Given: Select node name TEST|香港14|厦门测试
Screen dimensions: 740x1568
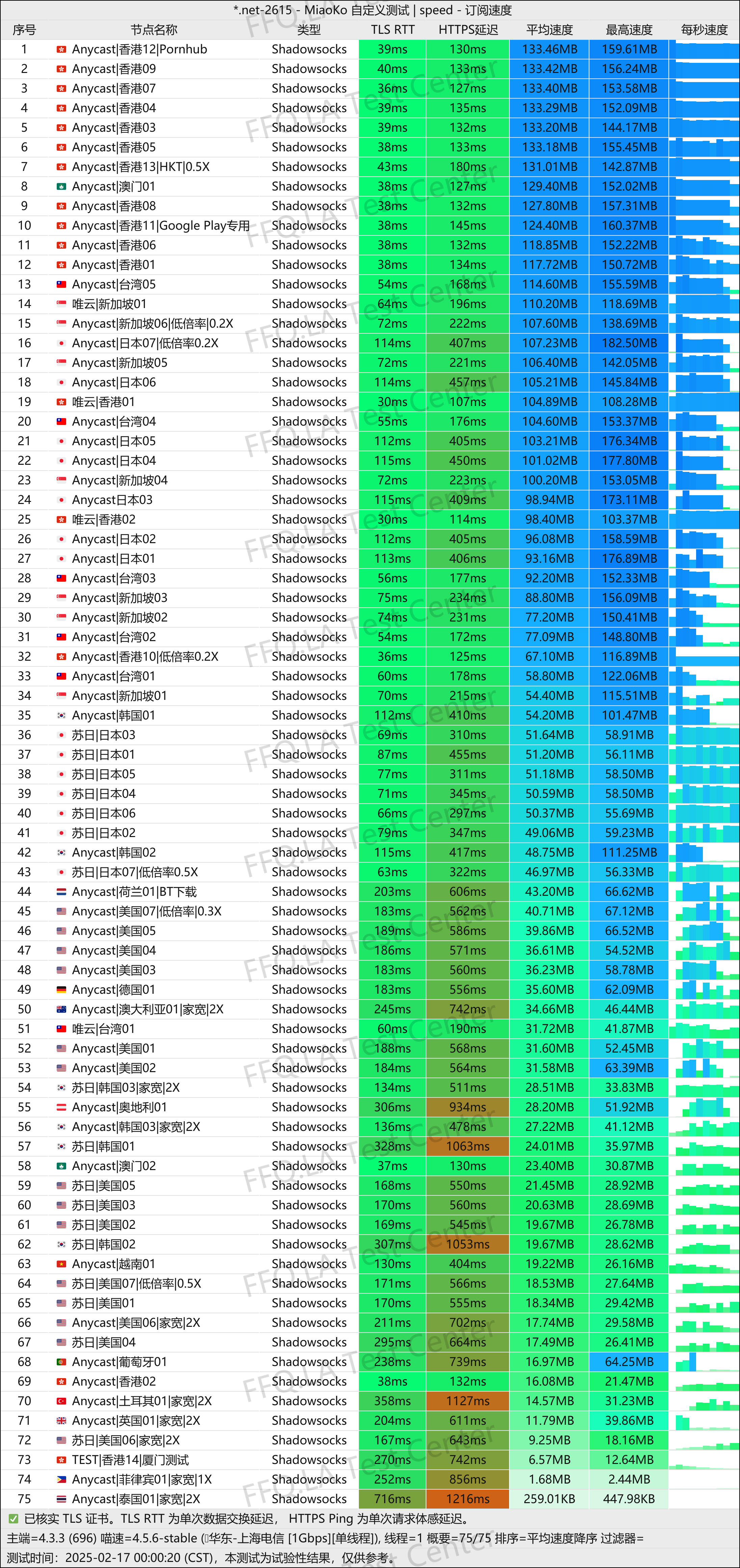Looking at the screenshot, I should (130, 1460).
